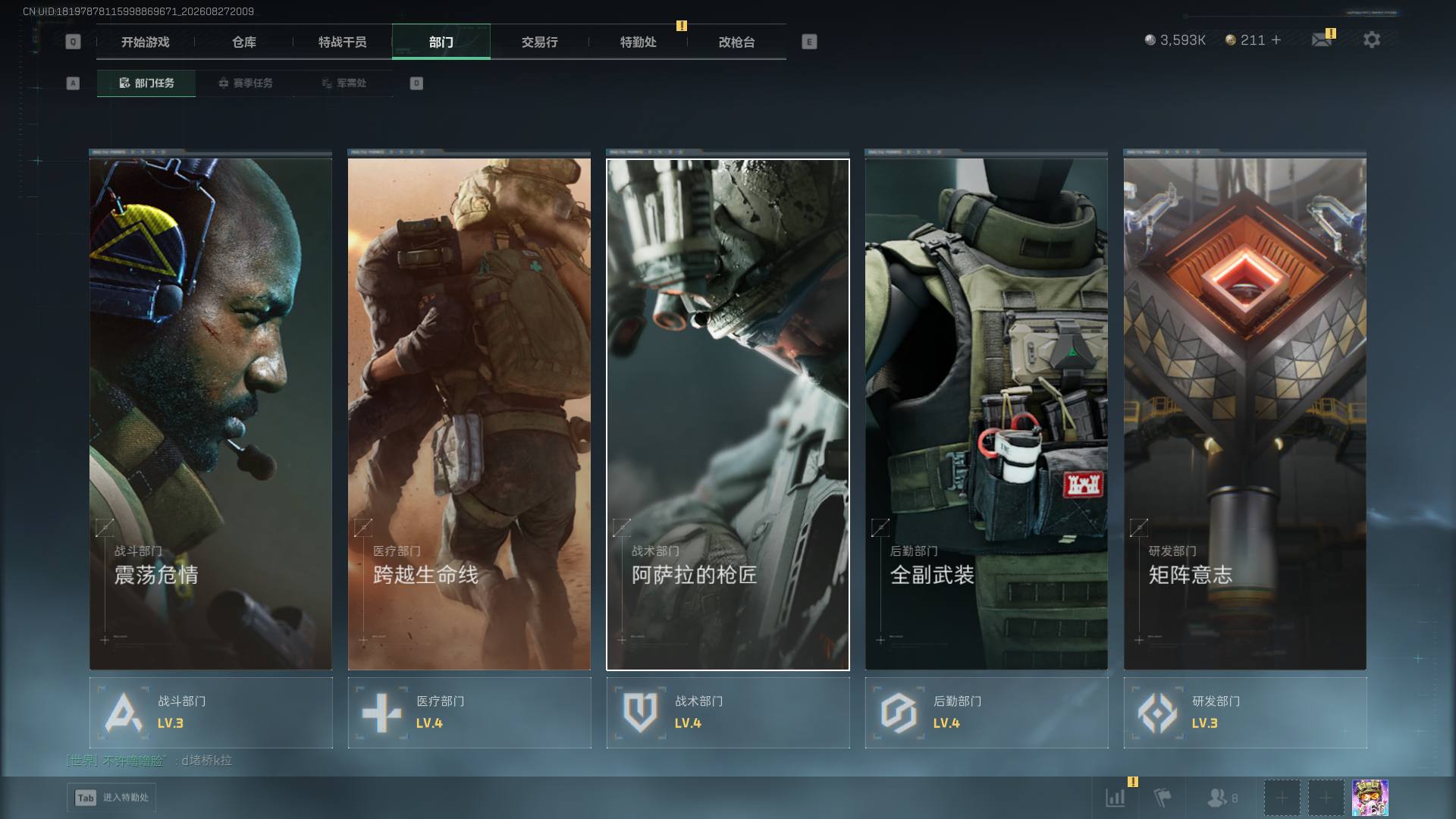Click the A key hint icon
The image size is (1456, 819).
[x=73, y=83]
